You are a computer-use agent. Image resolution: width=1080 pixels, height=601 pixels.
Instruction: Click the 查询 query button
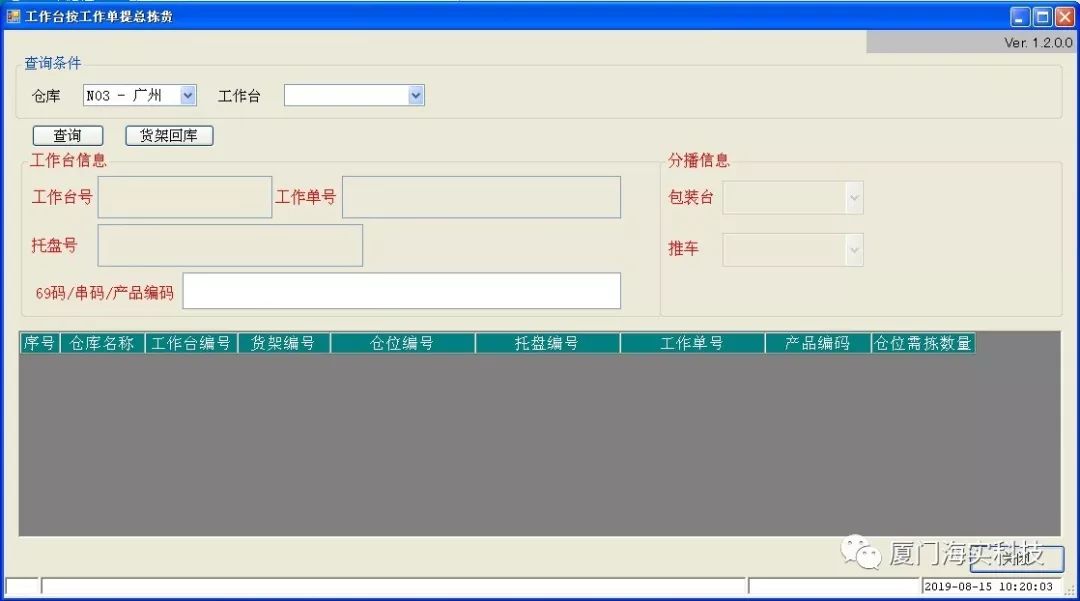click(x=67, y=136)
